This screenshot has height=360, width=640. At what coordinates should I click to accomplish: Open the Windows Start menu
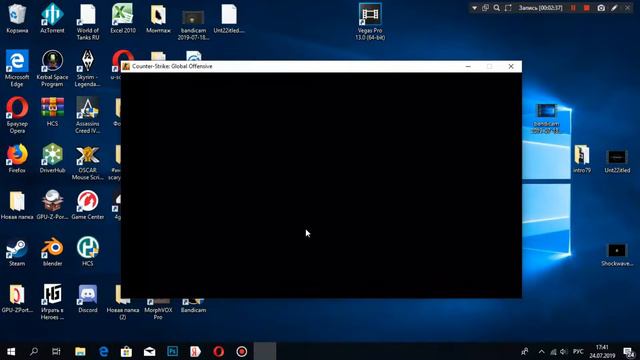[x=11, y=351]
